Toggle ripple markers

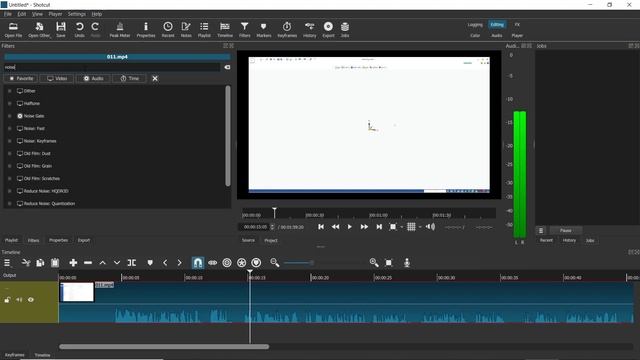[256, 262]
